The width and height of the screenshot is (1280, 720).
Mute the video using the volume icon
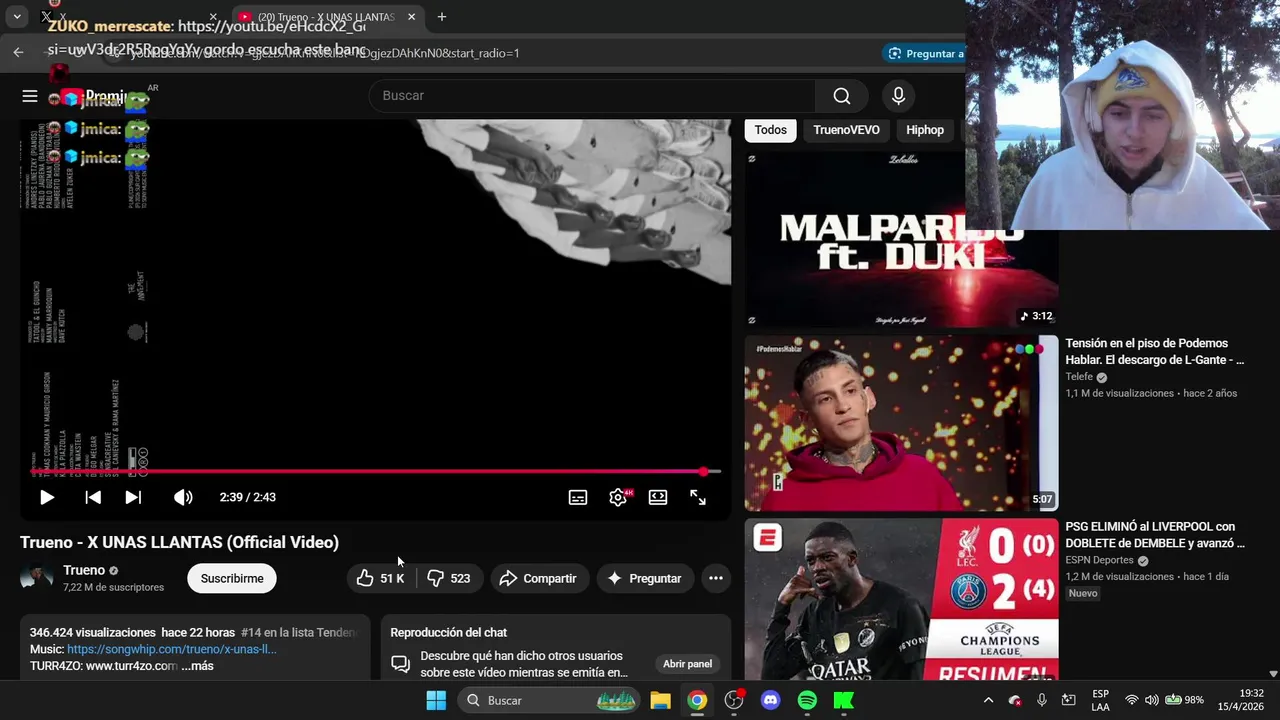click(x=183, y=497)
